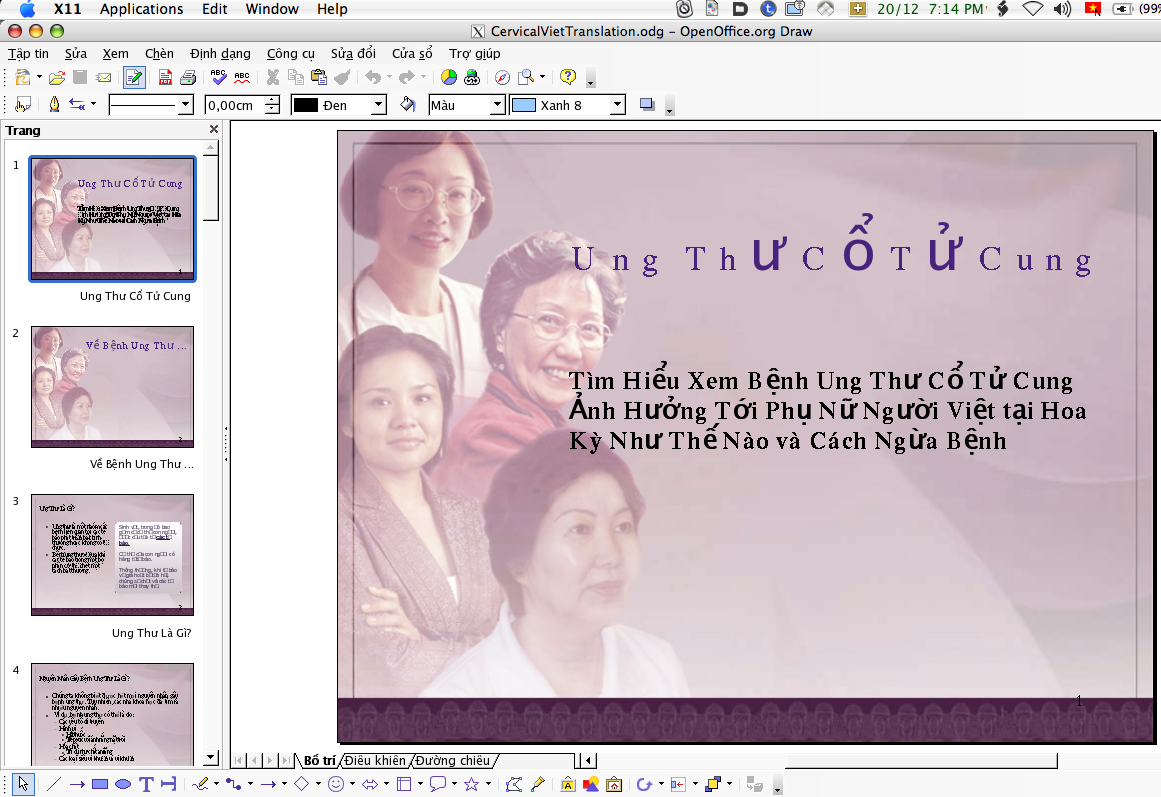
Task: Select the Callouts speech bubble tool
Action: tap(438, 784)
